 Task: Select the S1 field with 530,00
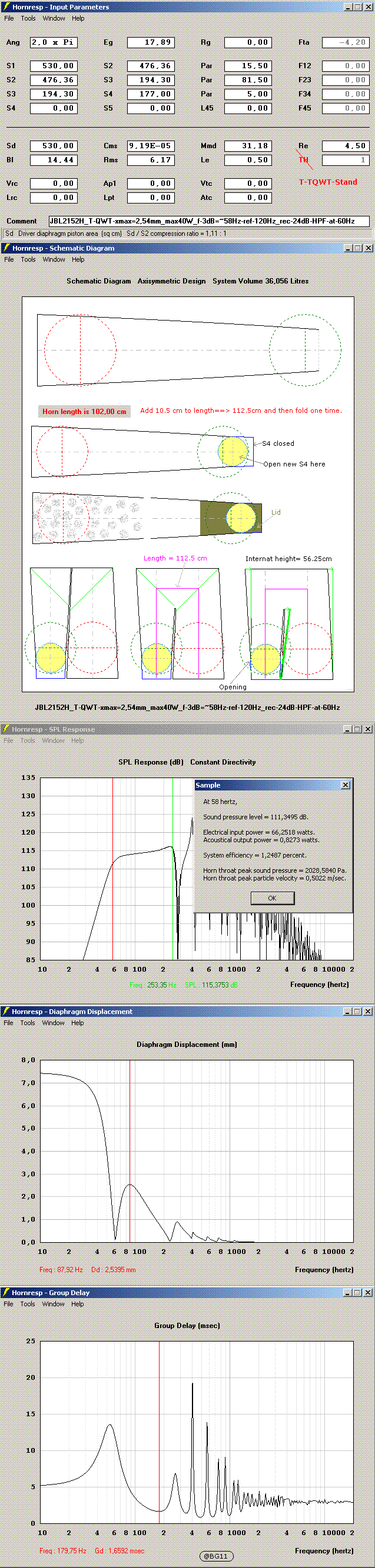[x=54, y=66]
